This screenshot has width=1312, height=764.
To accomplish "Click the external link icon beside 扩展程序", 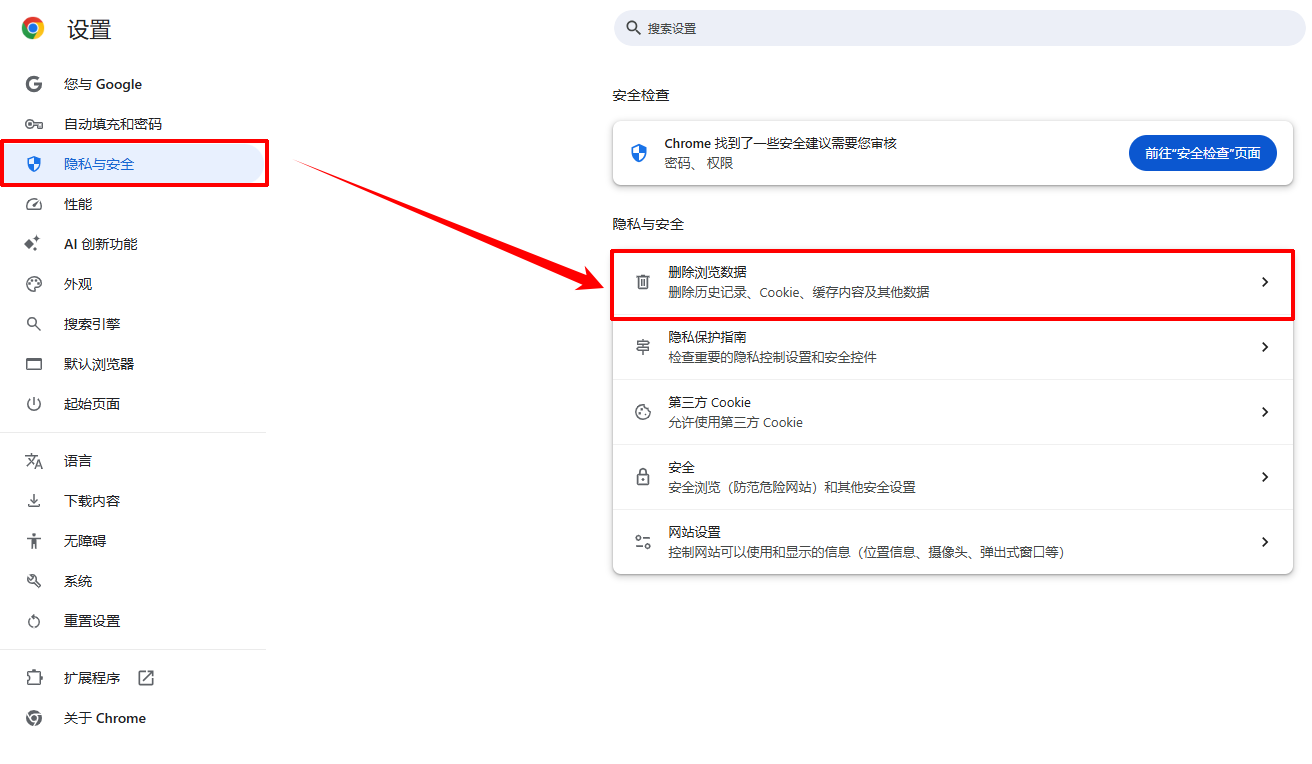I will coord(146,678).
